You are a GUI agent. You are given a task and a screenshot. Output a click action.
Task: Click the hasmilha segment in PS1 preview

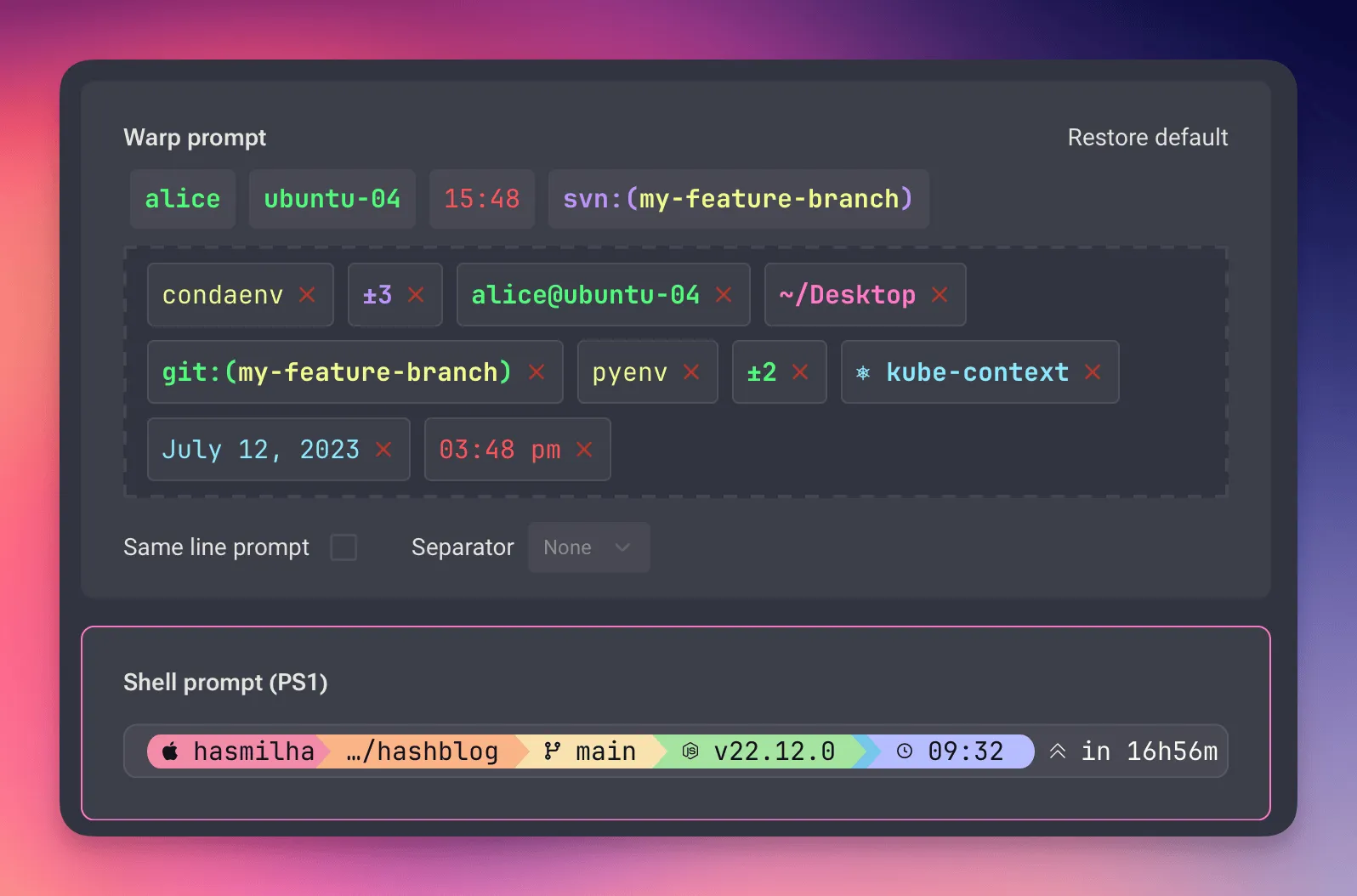(x=253, y=751)
